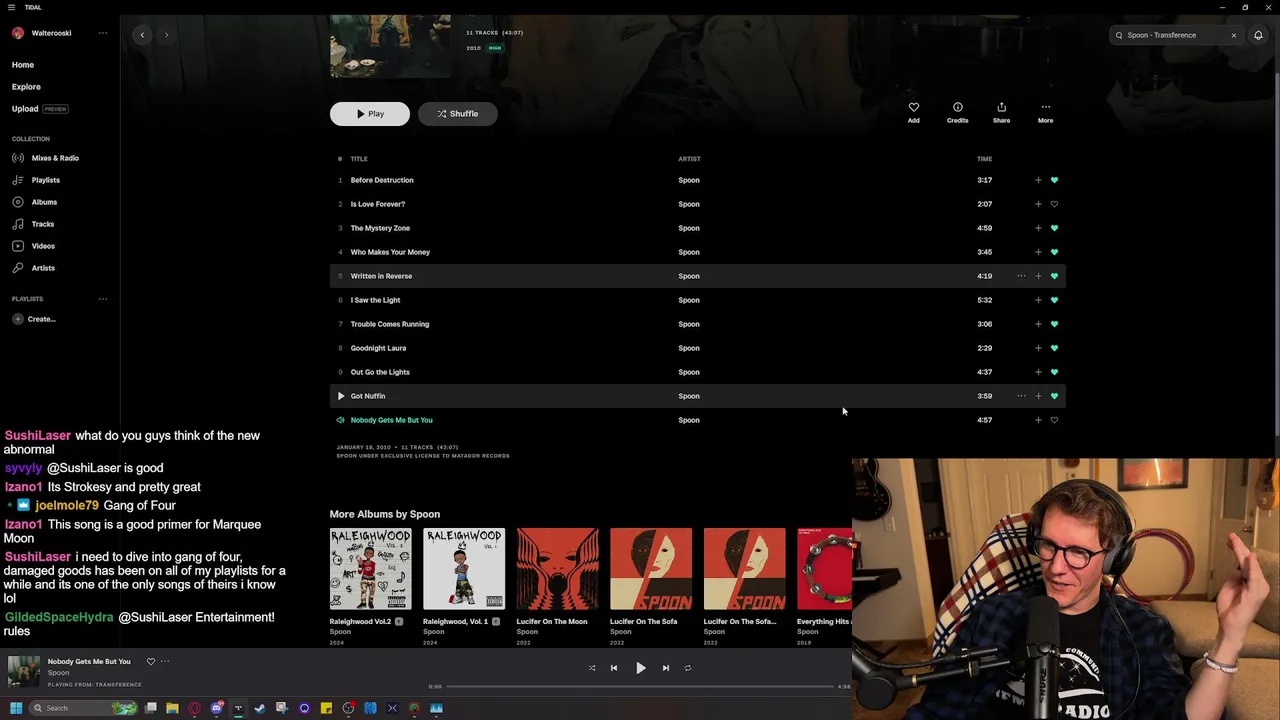Favorite the now playing track heart

(151, 661)
